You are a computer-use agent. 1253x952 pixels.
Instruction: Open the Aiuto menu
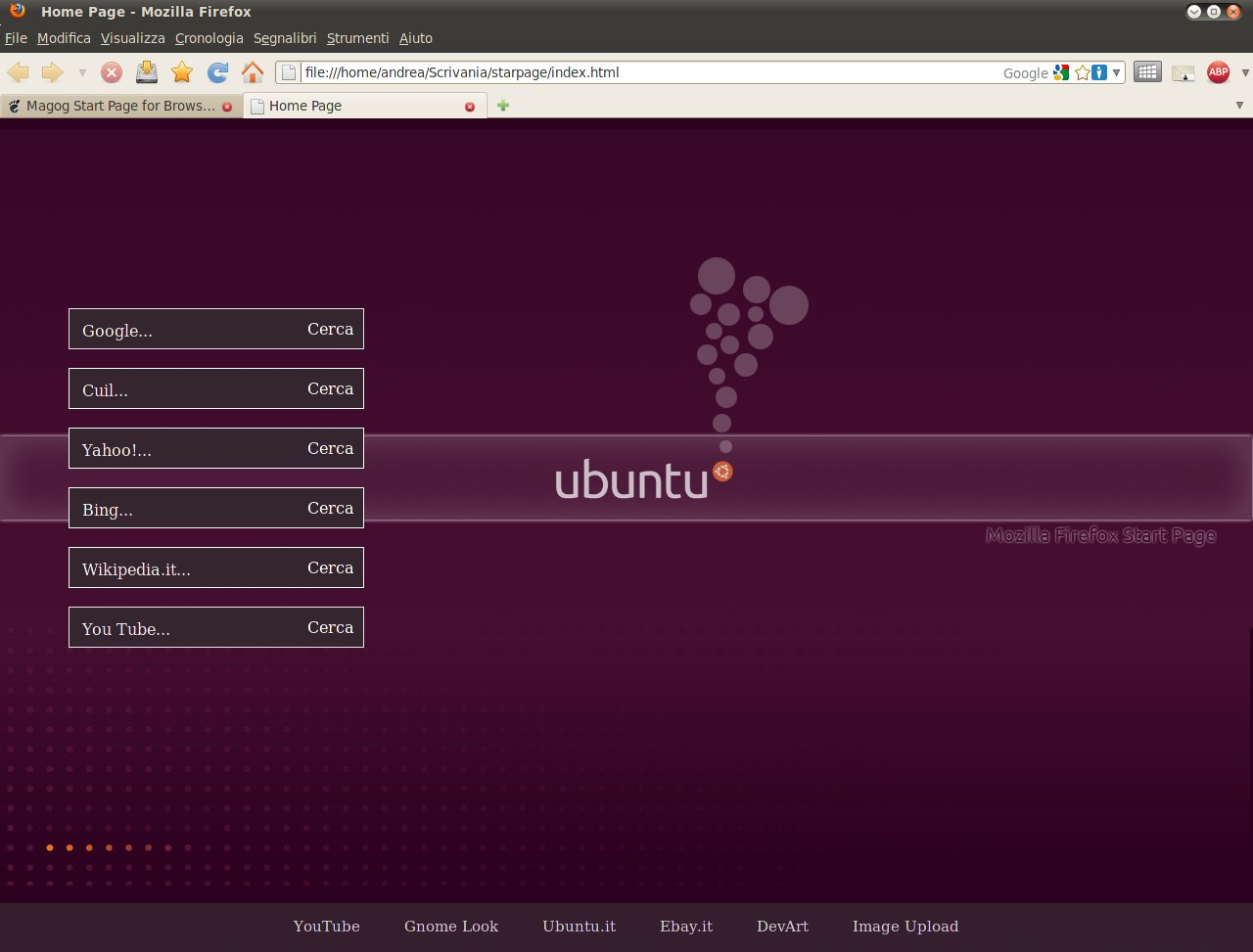pos(416,38)
